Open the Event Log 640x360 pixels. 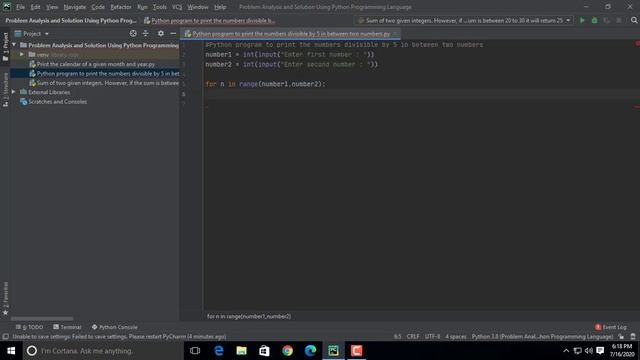611,327
